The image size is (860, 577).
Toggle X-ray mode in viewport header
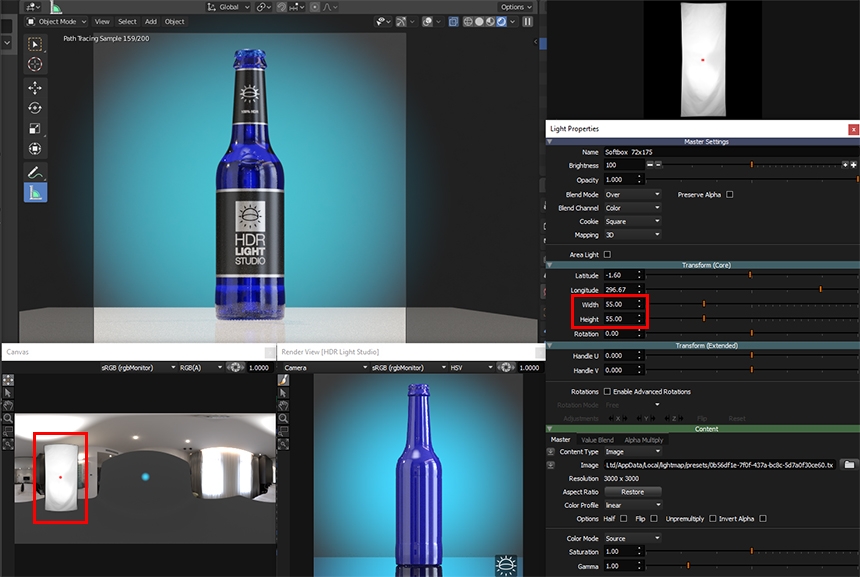click(453, 21)
